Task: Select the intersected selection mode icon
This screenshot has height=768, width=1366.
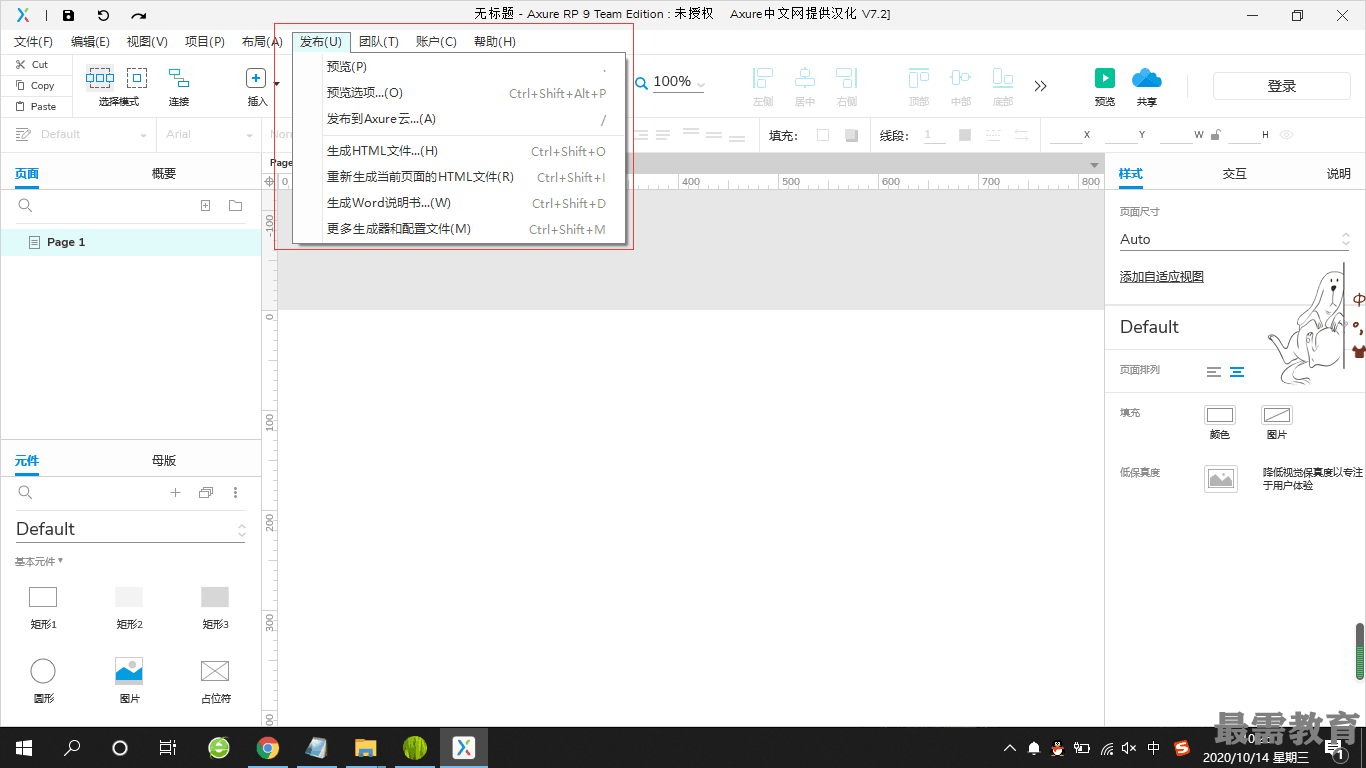Action: coord(99,77)
